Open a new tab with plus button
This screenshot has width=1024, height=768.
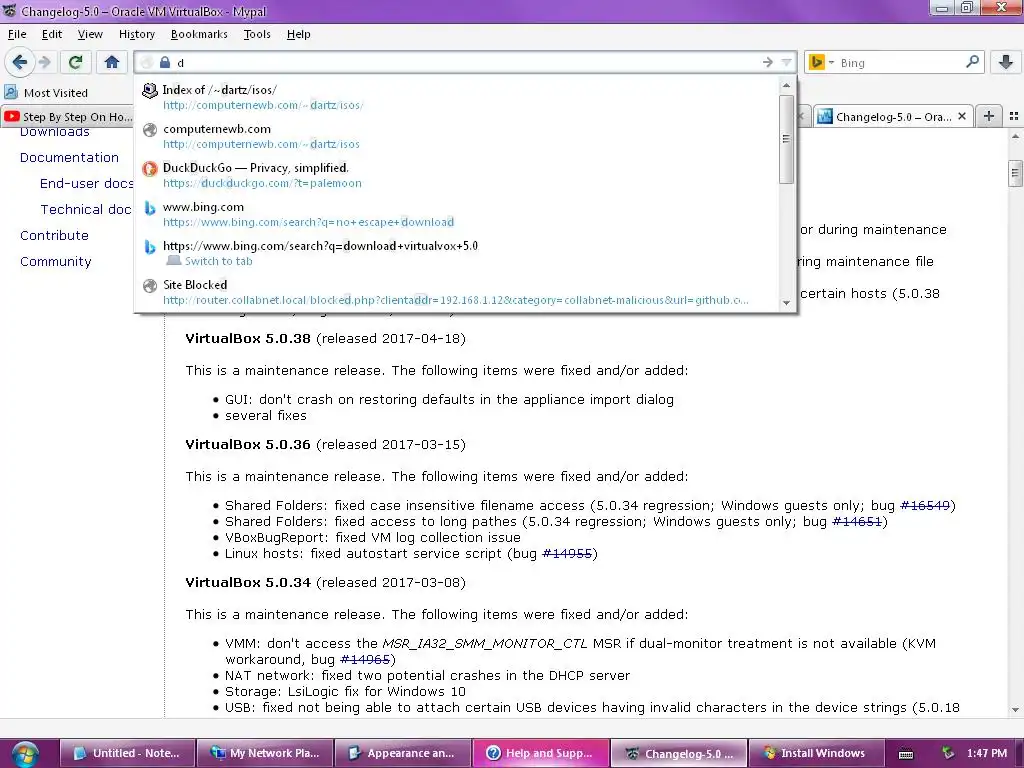(989, 116)
